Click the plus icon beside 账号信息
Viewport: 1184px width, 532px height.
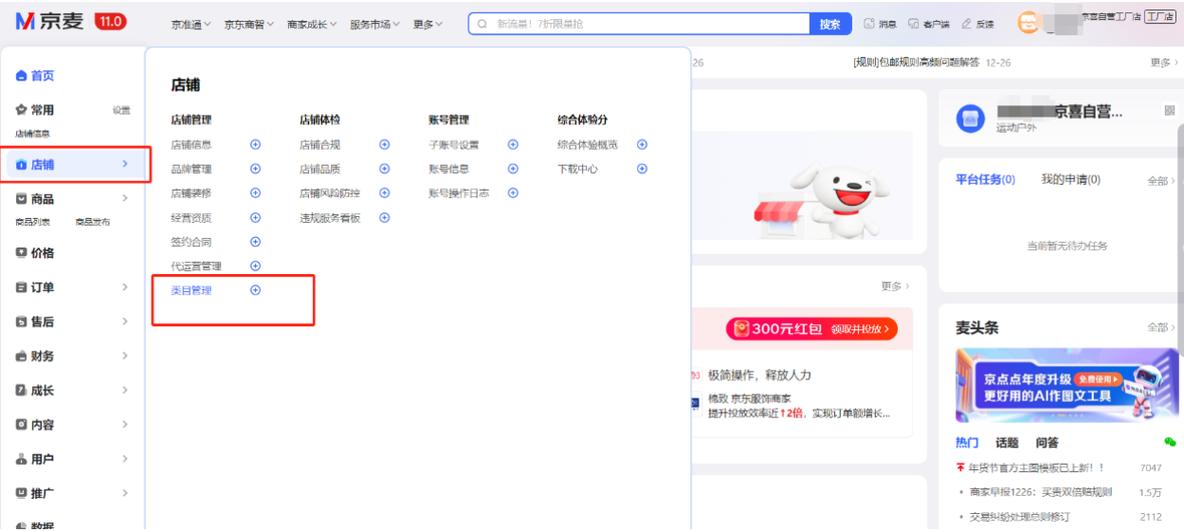tap(513, 169)
